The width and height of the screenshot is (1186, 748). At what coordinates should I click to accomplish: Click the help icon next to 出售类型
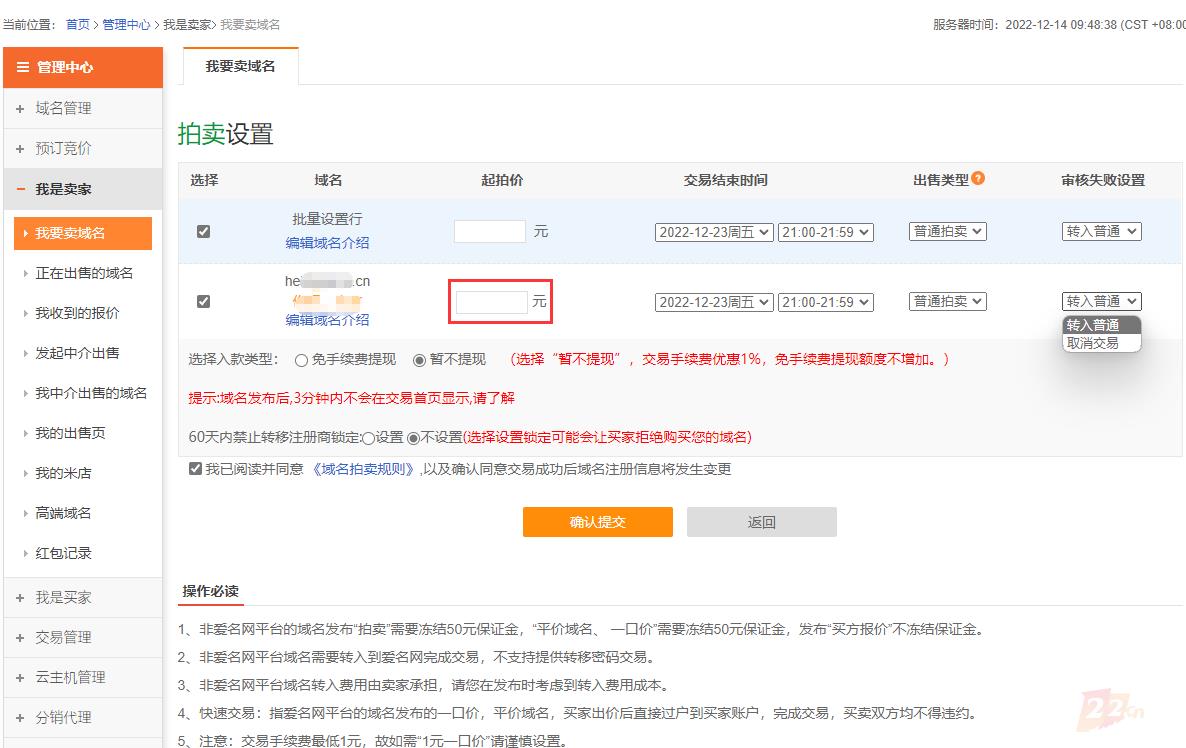point(978,178)
